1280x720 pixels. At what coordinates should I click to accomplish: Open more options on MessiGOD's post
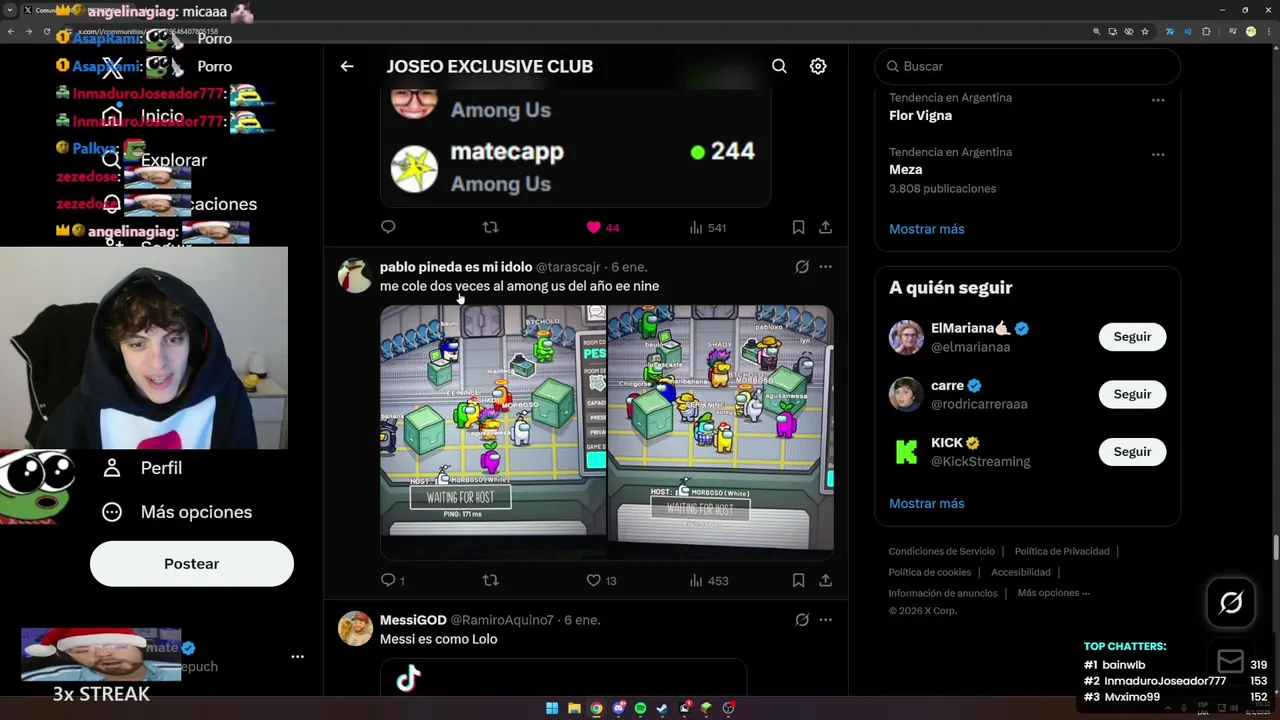825,620
